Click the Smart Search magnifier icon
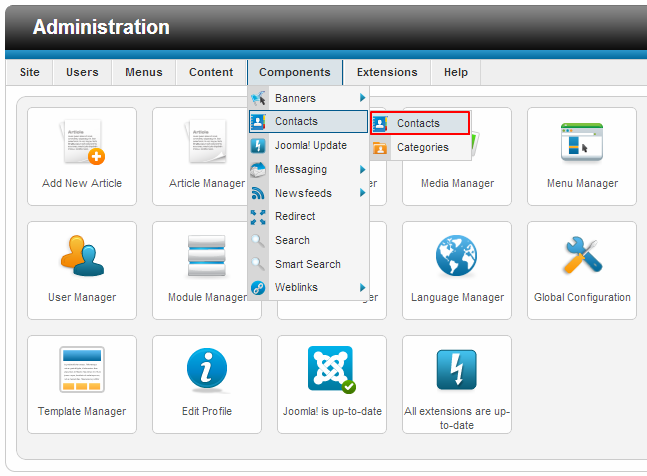 coord(258,264)
